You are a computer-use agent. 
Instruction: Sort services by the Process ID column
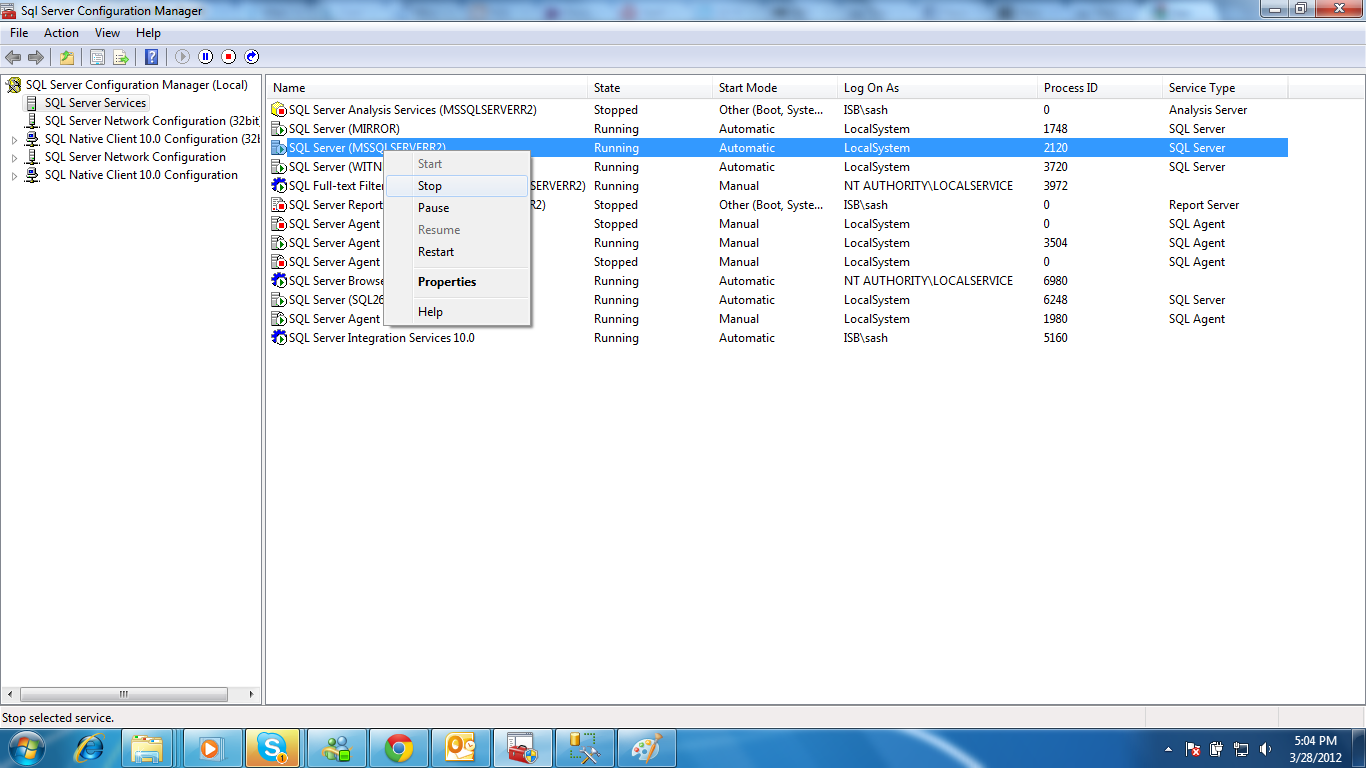1072,88
